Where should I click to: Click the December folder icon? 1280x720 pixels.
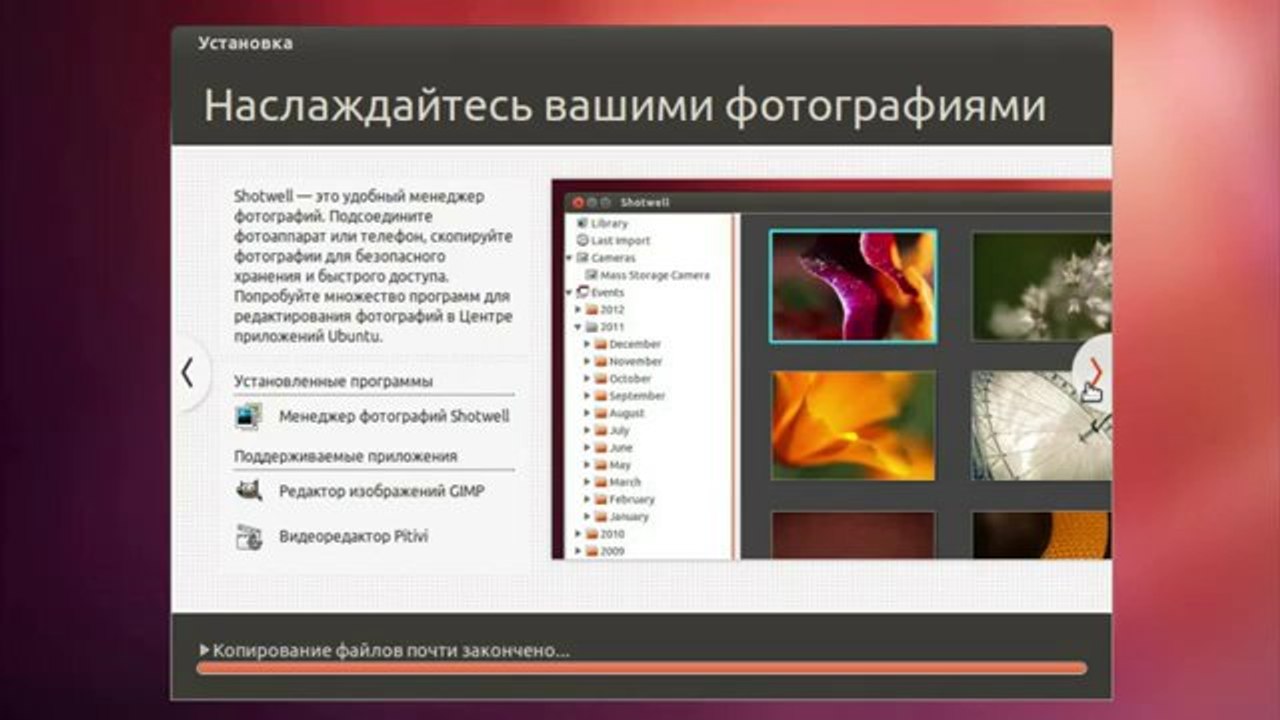tap(600, 344)
